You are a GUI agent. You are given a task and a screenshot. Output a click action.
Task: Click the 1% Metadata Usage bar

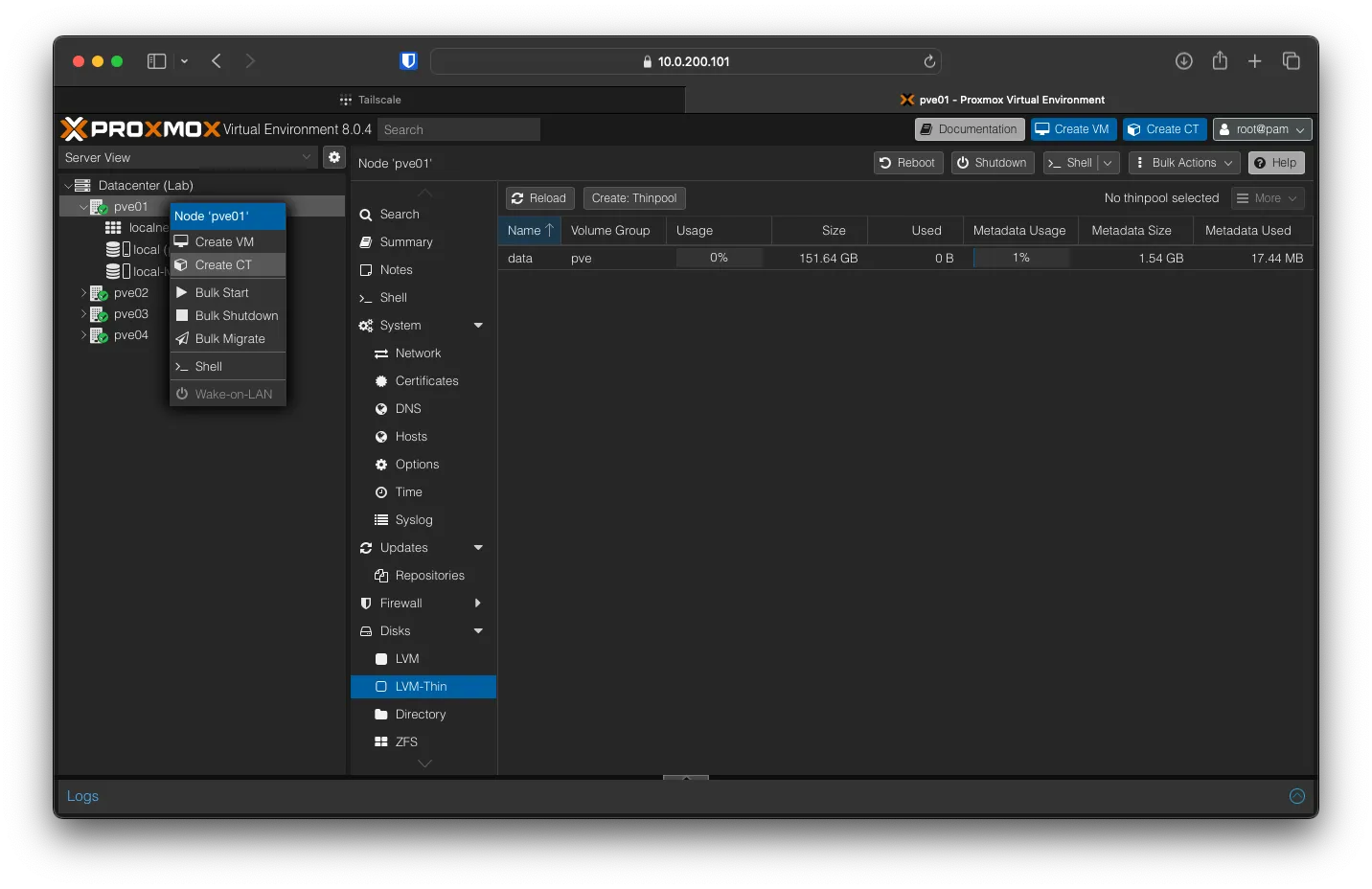click(x=1020, y=258)
